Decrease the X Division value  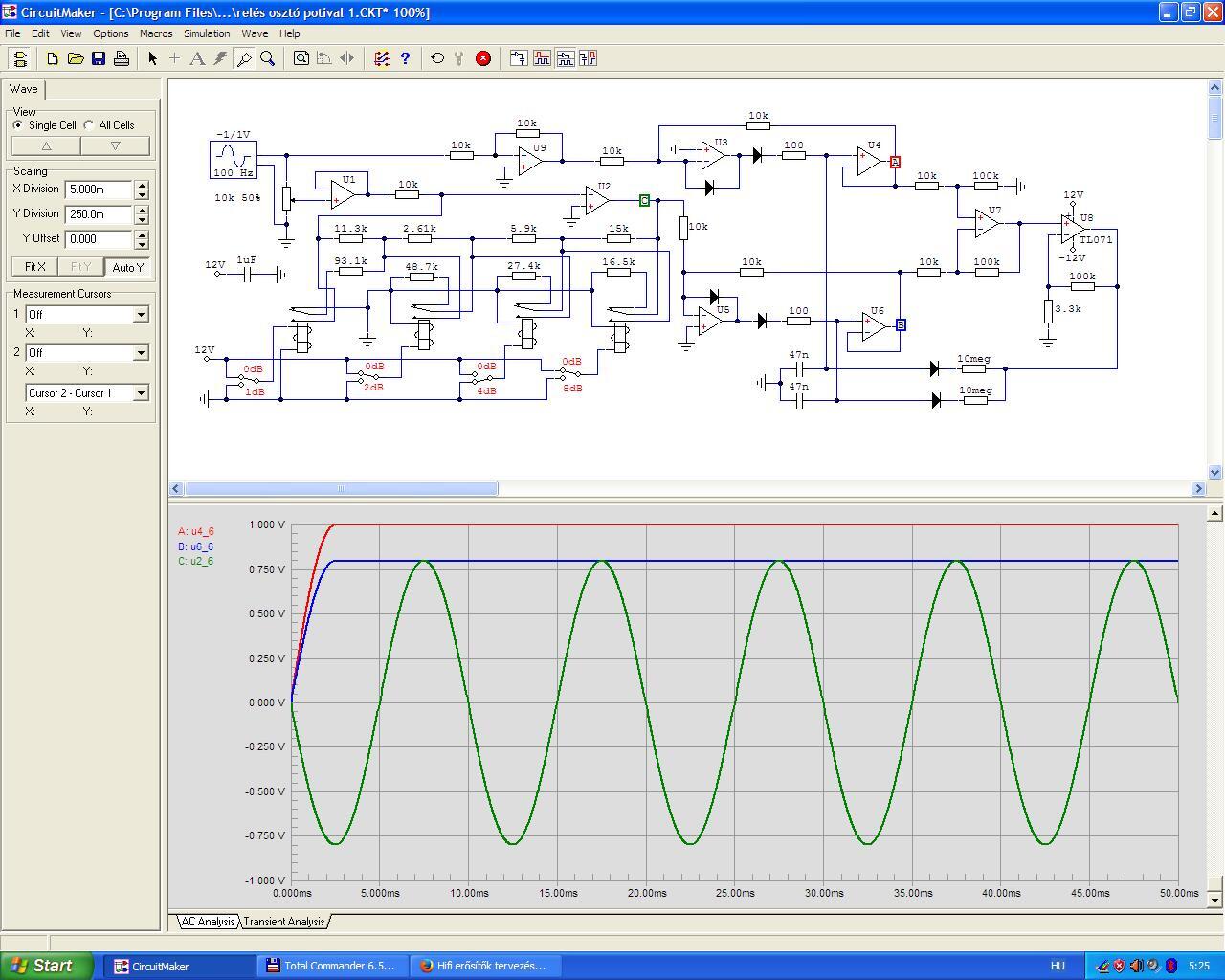pyautogui.click(x=142, y=194)
